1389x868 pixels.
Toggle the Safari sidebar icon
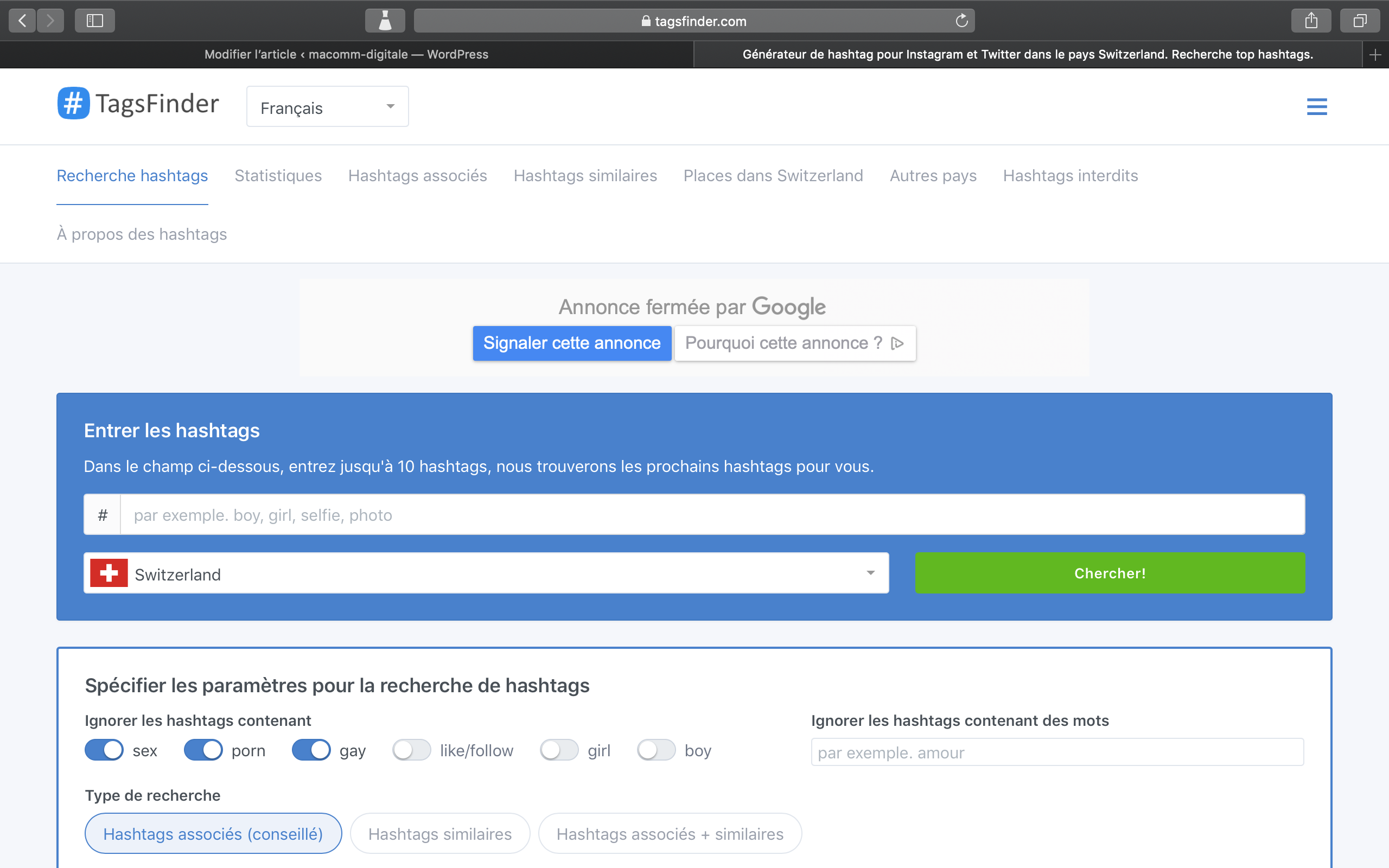[95, 21]
